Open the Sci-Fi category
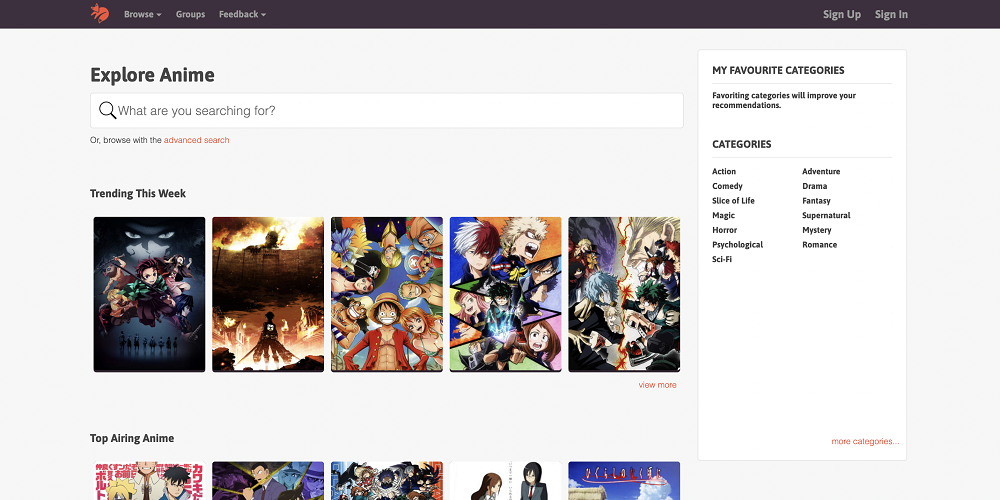Image resolution: width=1000 pixels, height=500 pixels. 723,259
